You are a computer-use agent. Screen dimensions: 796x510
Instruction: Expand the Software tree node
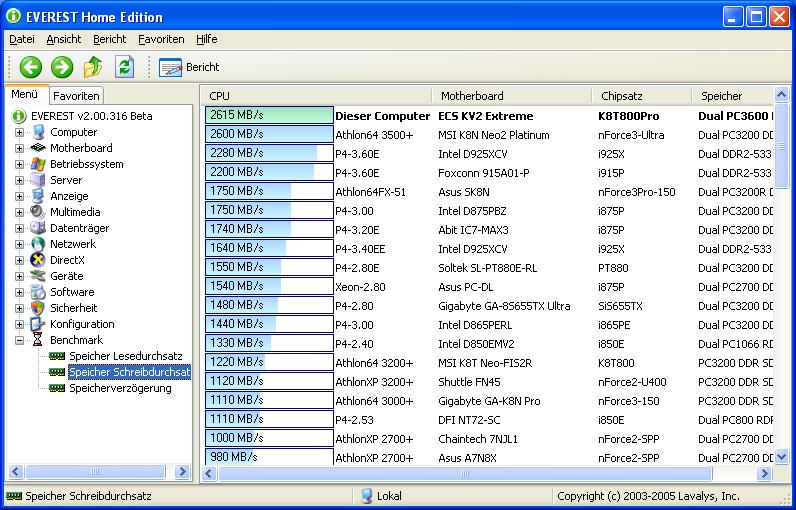pyautogui.click(x=19, y=292)
